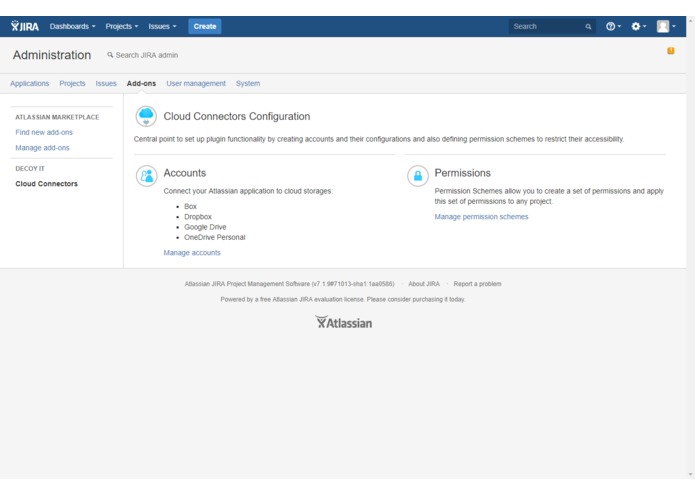Click the Accounts section heading
The image size is (695, 494).
(x=185, y=173)
